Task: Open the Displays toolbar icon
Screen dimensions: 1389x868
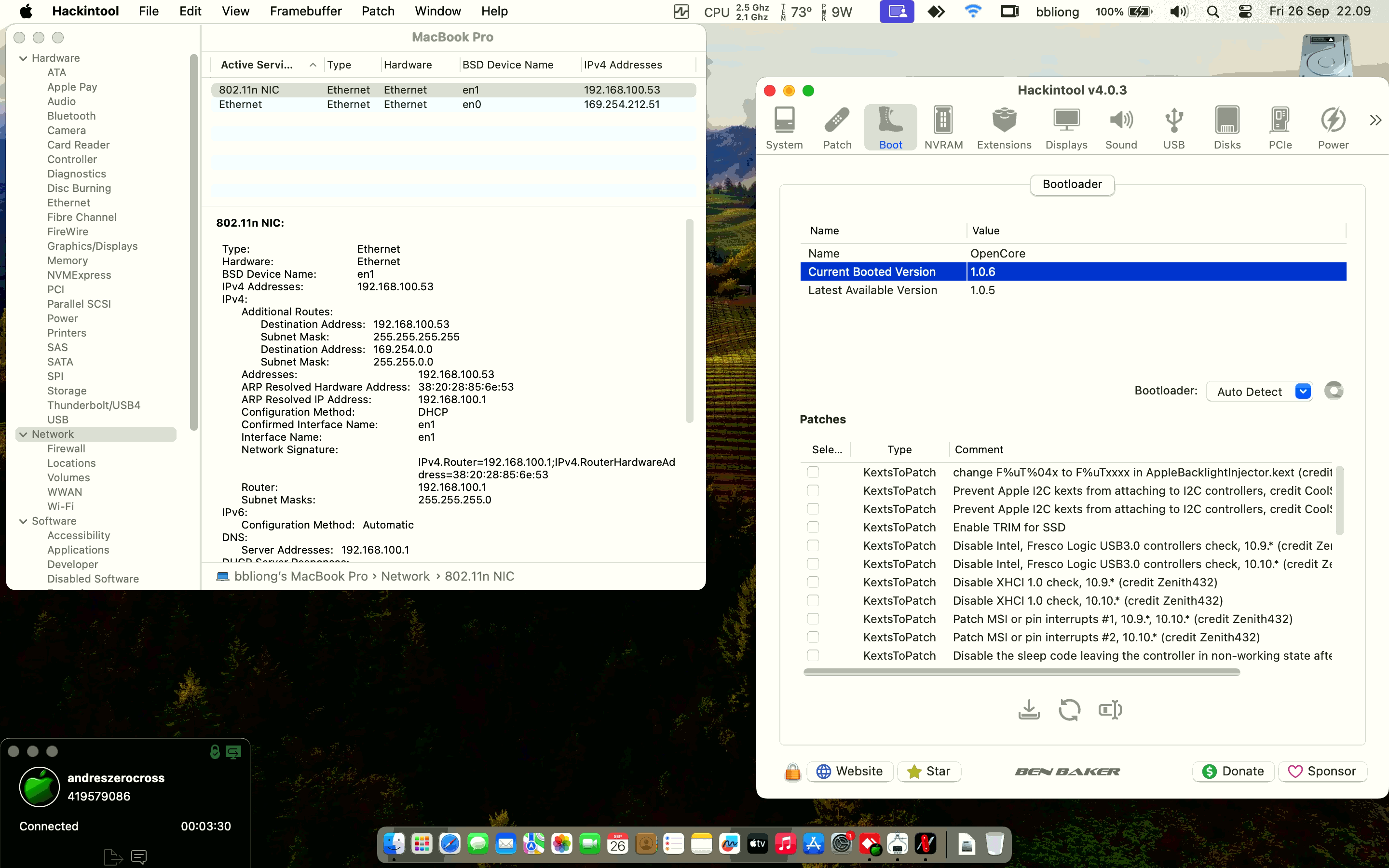Action: (1066, 128)
